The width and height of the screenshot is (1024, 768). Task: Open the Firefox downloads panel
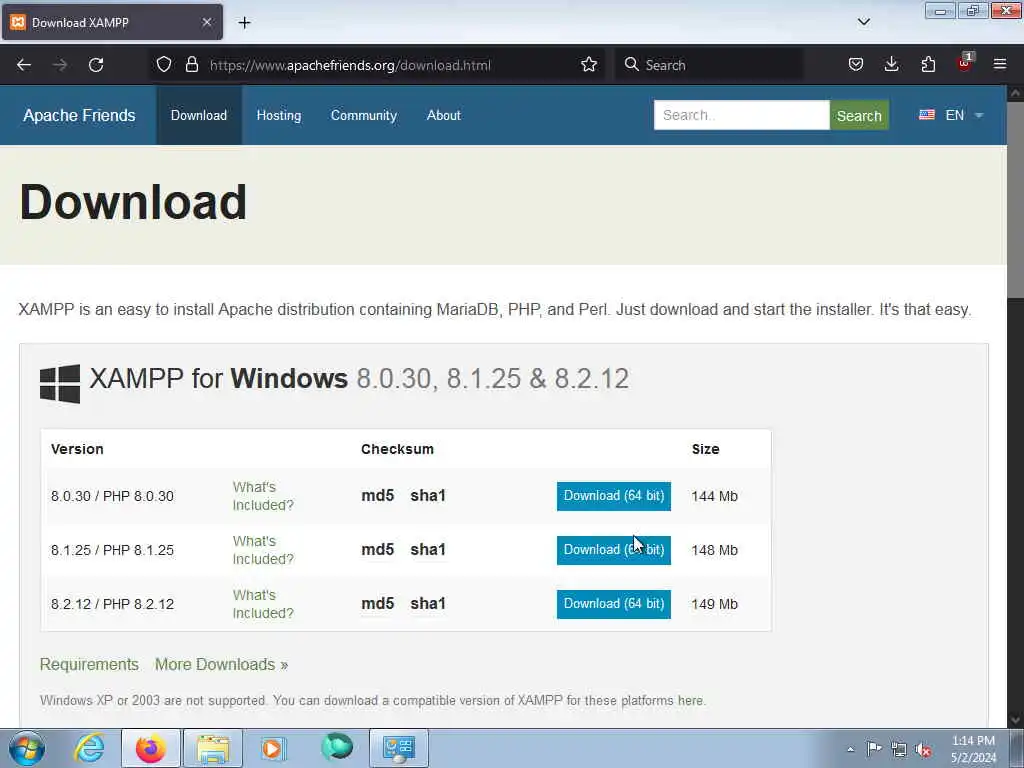[891, 65]
